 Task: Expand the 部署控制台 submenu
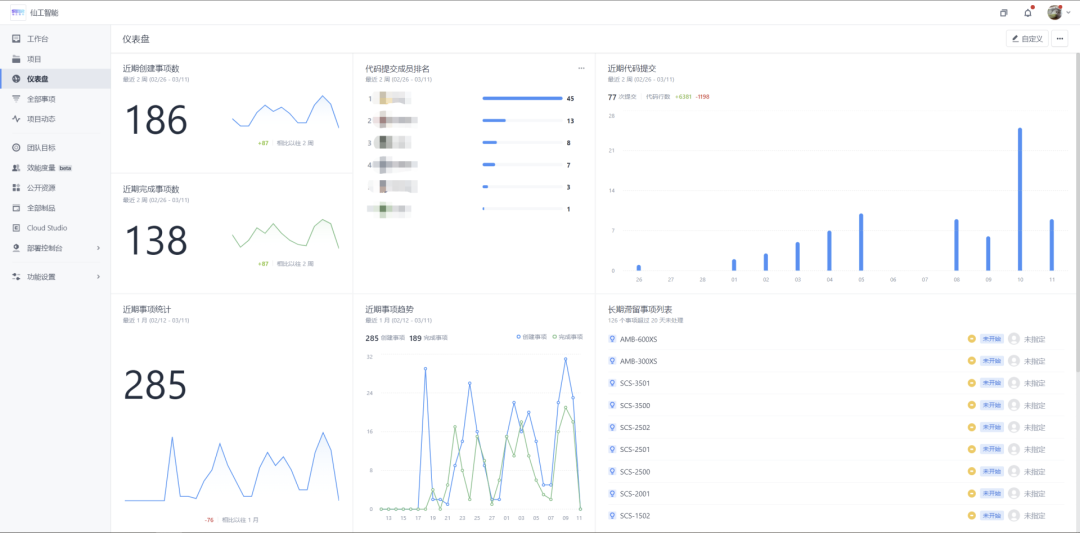(x=97, y=248)
